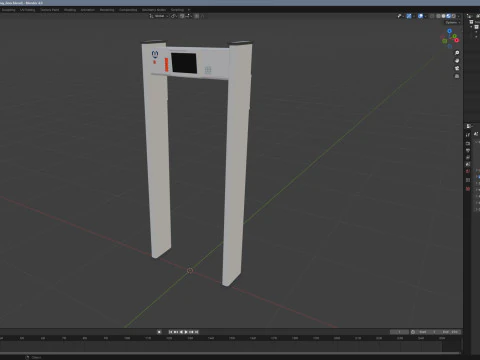Jump to the timeline start frame
480x360 pixels.
point(170,332)
